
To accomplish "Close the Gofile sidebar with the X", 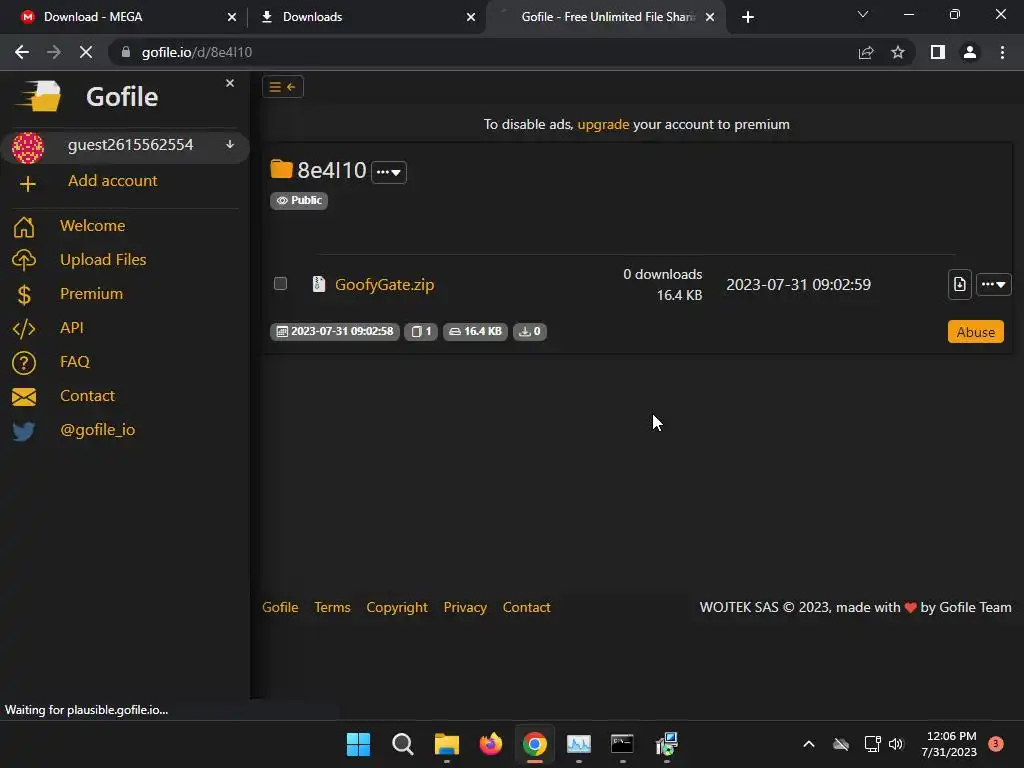I will (230, 83).
